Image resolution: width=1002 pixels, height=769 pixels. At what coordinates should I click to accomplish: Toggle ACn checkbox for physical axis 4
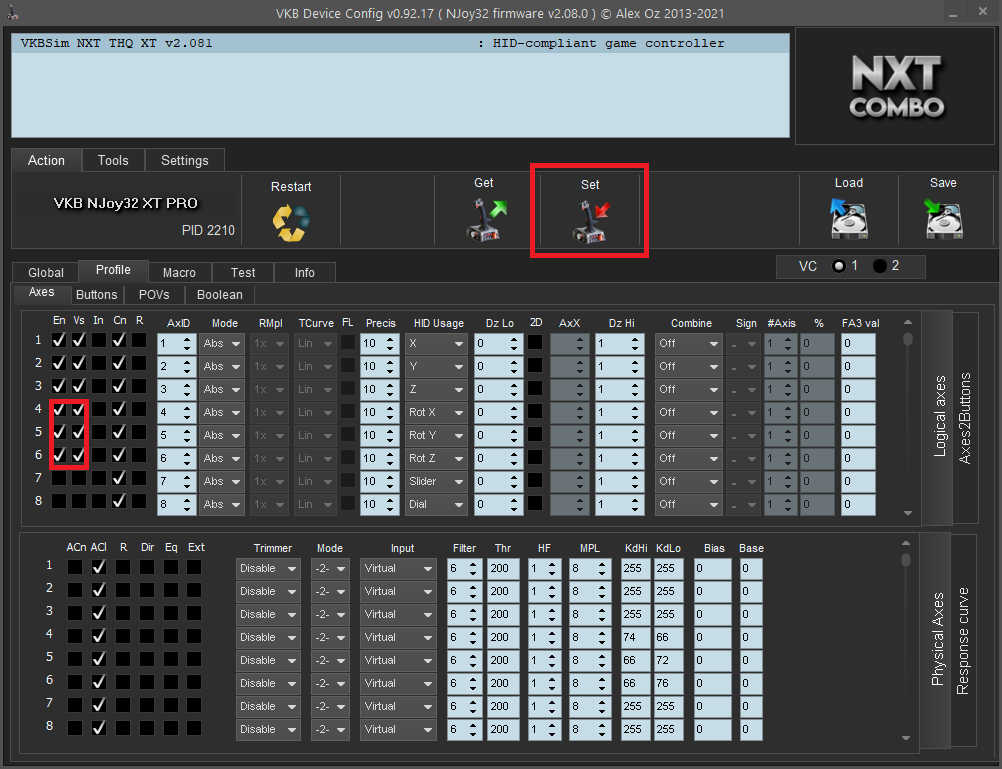point(75,636)
